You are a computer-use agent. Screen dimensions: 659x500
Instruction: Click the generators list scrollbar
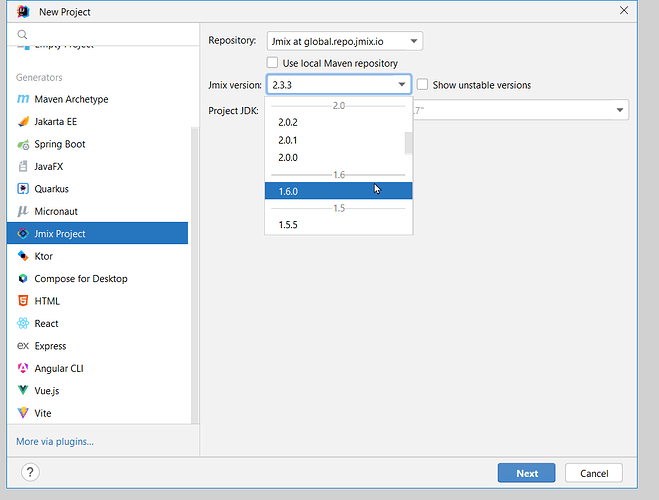tap(194, 275)
